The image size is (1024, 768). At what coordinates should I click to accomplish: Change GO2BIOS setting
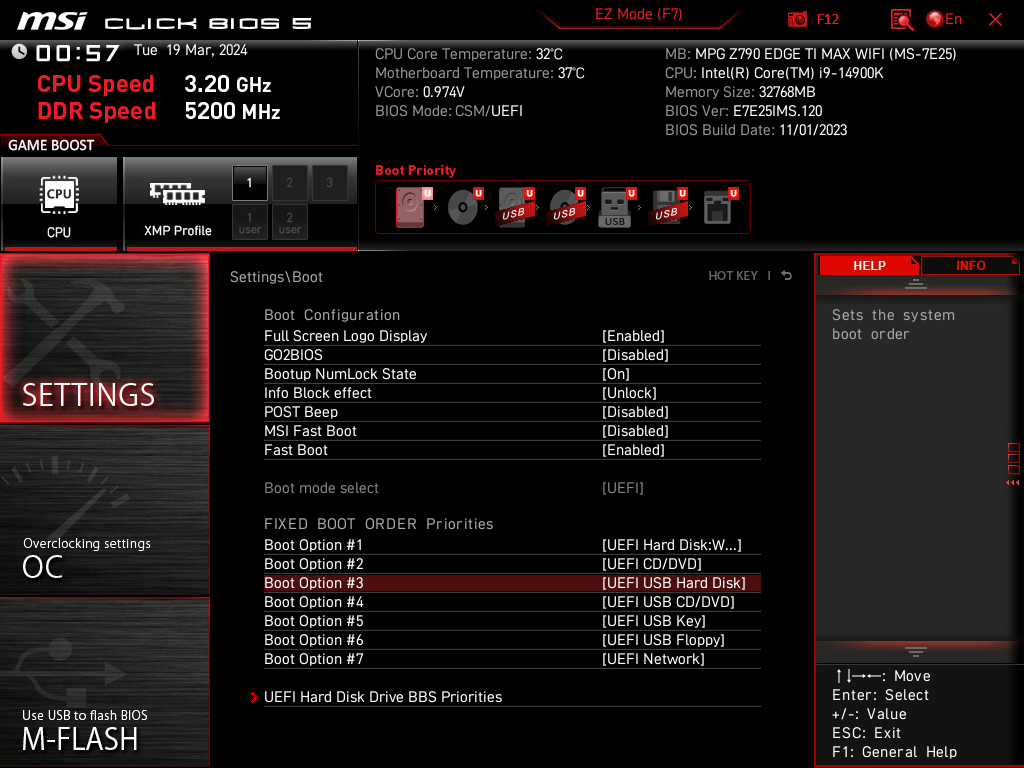click(512, 355)
